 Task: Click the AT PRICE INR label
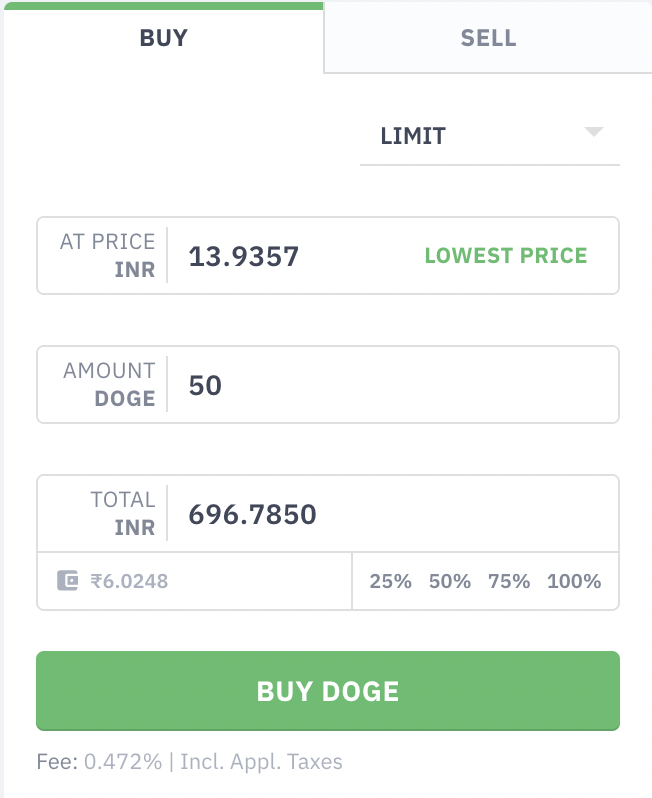(x=108, y=255)
